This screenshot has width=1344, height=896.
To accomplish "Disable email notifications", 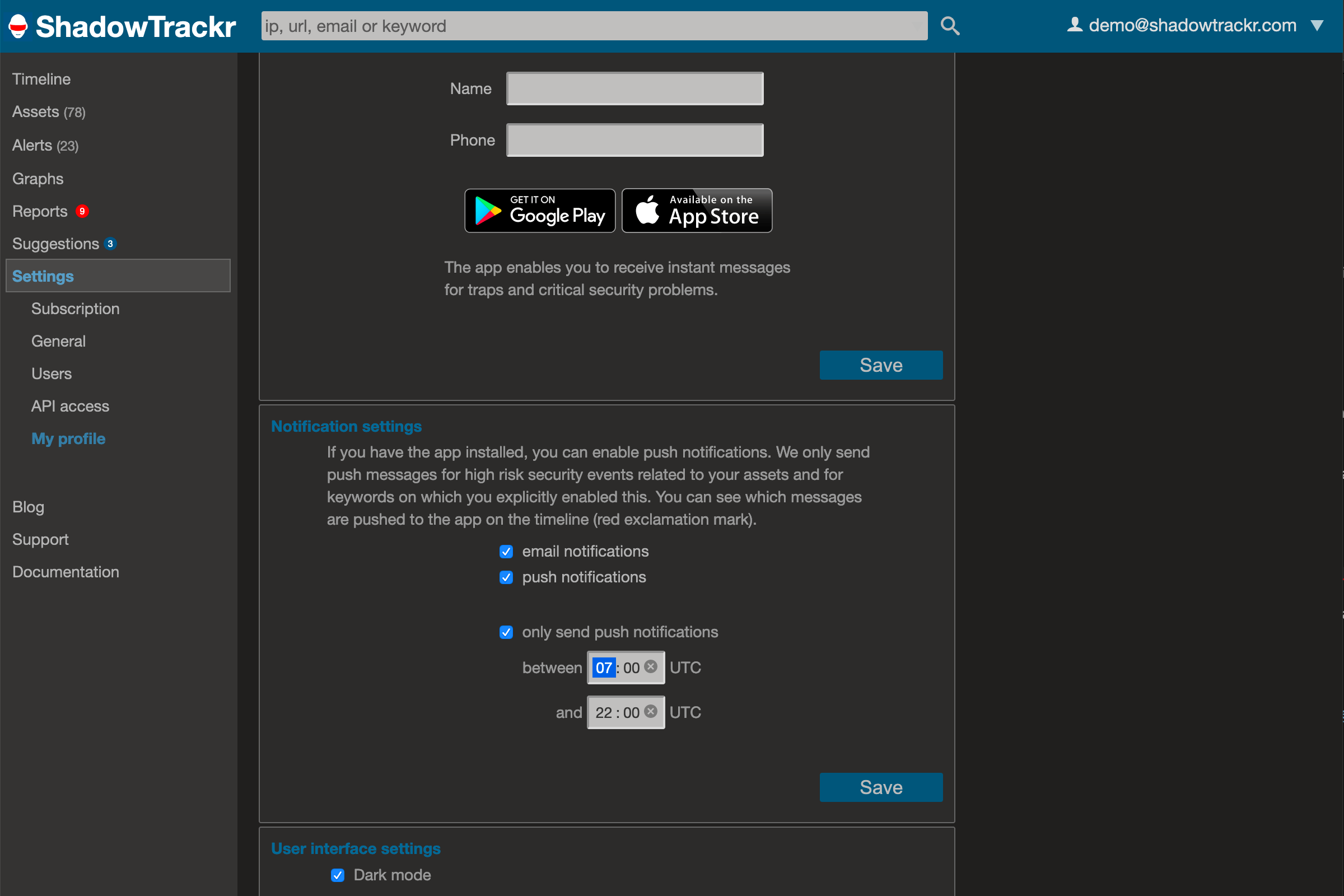I will click(x=506, y=552).
